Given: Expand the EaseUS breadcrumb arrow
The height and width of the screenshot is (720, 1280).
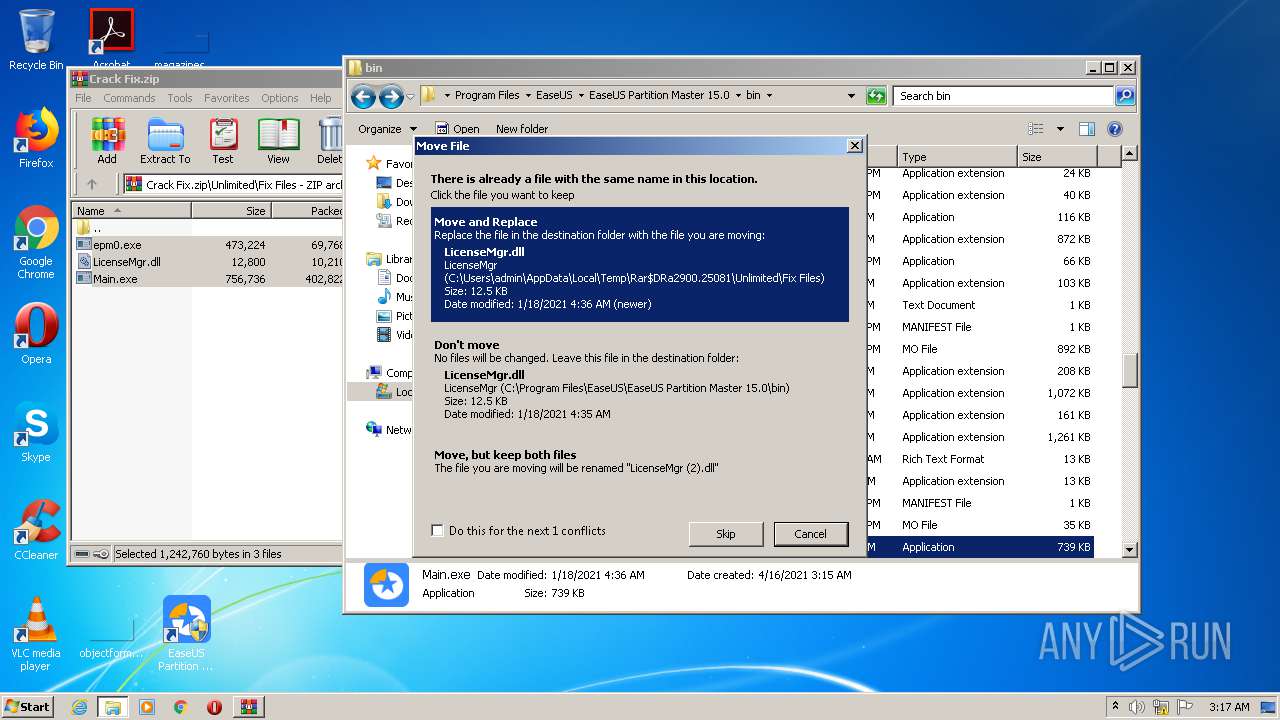Looking at the screenshot, I should click(580, 96).
